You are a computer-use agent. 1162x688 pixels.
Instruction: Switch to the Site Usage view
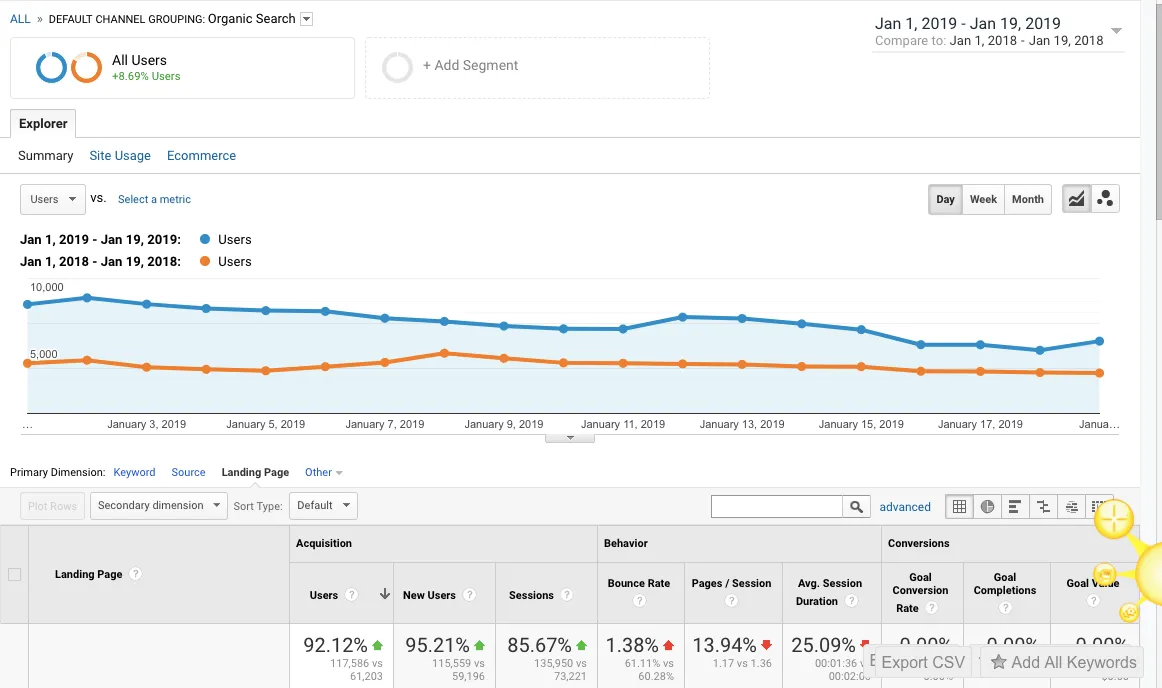click(120, 156)
